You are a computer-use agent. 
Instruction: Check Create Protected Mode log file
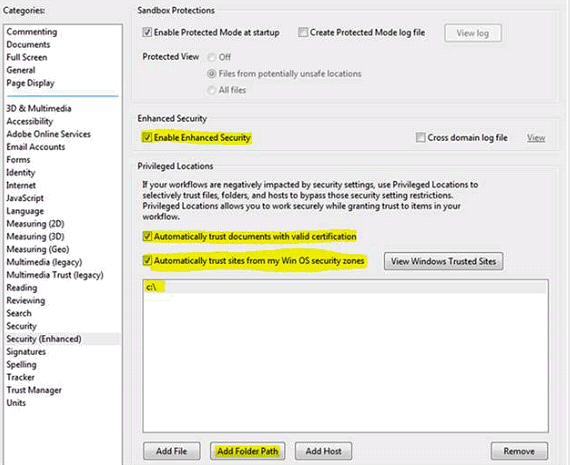coord(303,32)
